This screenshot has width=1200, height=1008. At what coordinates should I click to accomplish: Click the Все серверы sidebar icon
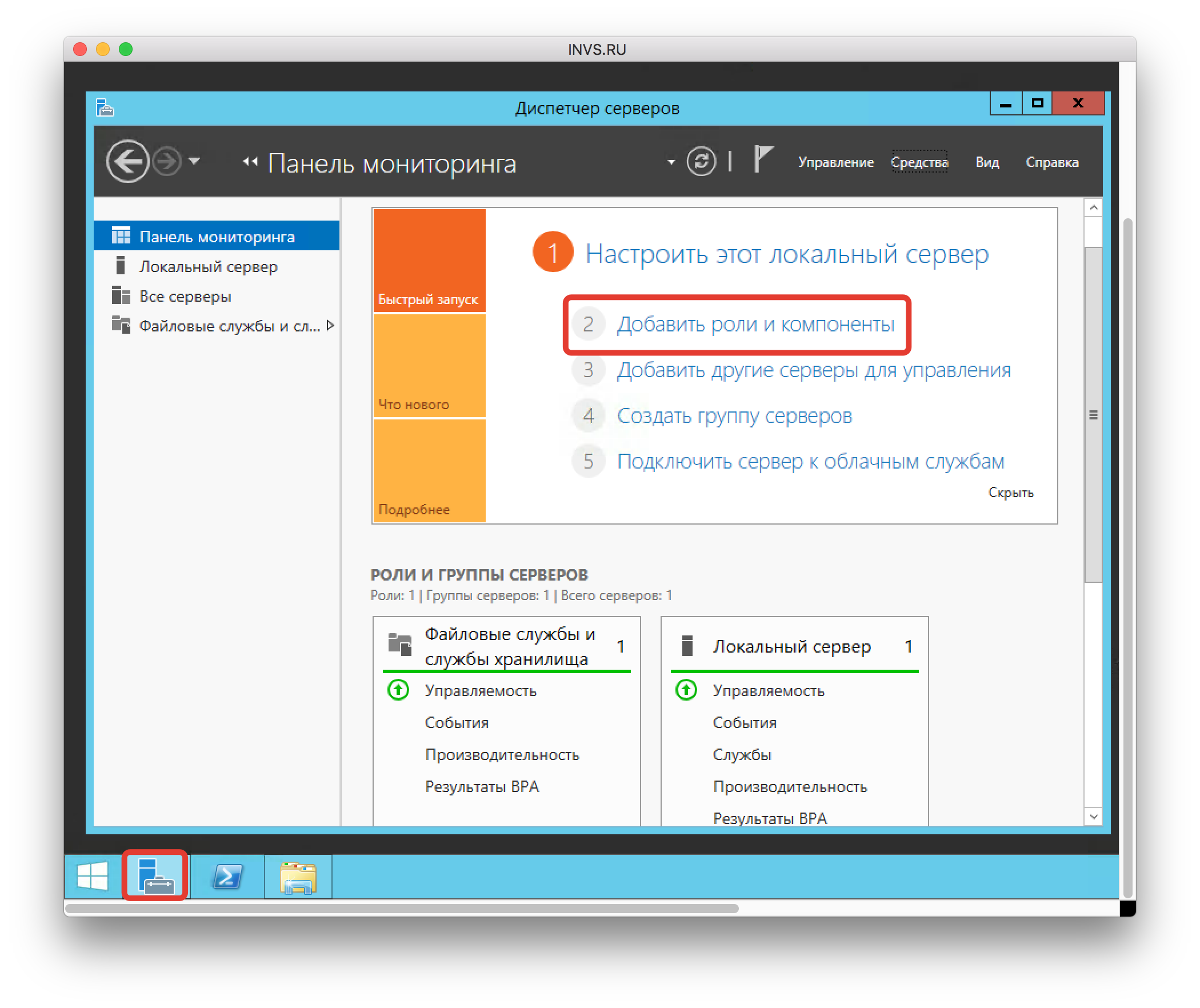click(x=121, y=295)
